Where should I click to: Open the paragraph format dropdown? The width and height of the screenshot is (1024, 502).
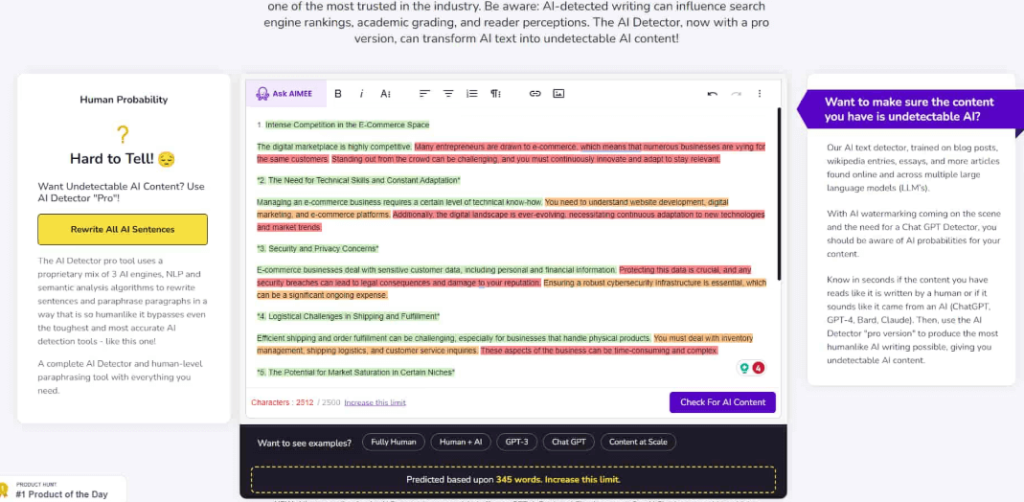point(496,94)
